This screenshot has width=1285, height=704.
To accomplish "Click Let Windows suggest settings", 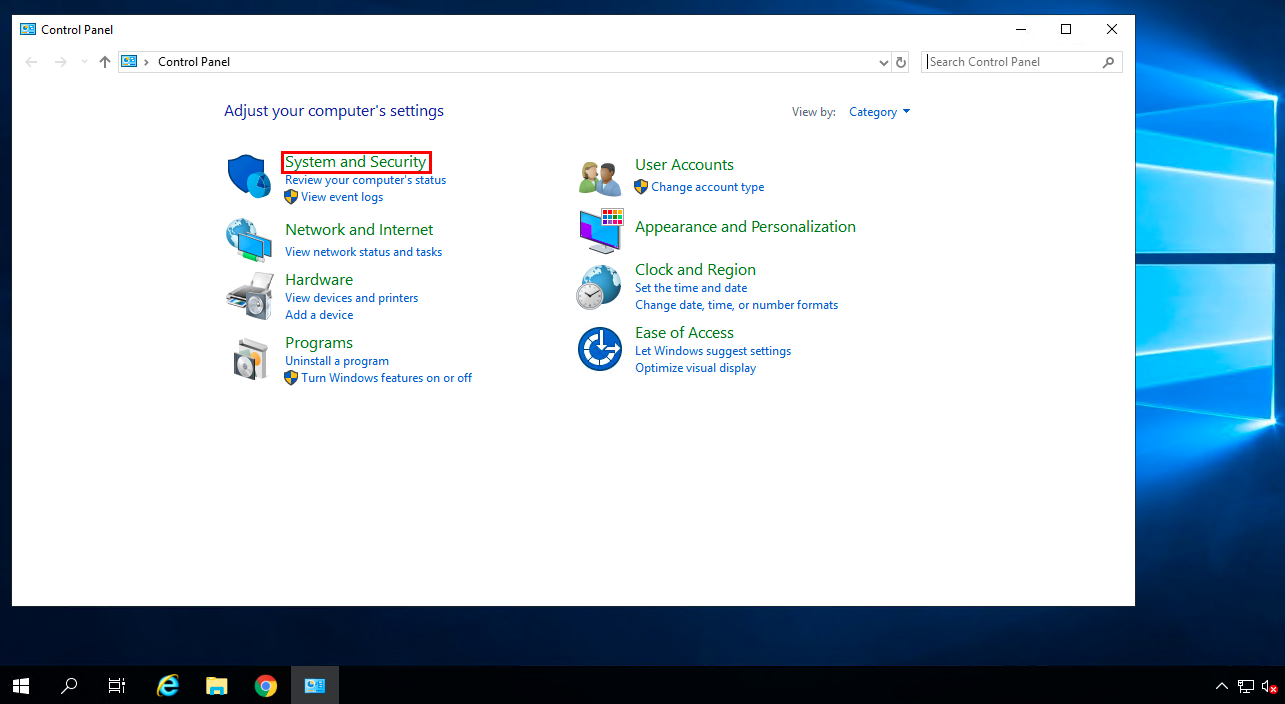I will [x=713, y=351].
